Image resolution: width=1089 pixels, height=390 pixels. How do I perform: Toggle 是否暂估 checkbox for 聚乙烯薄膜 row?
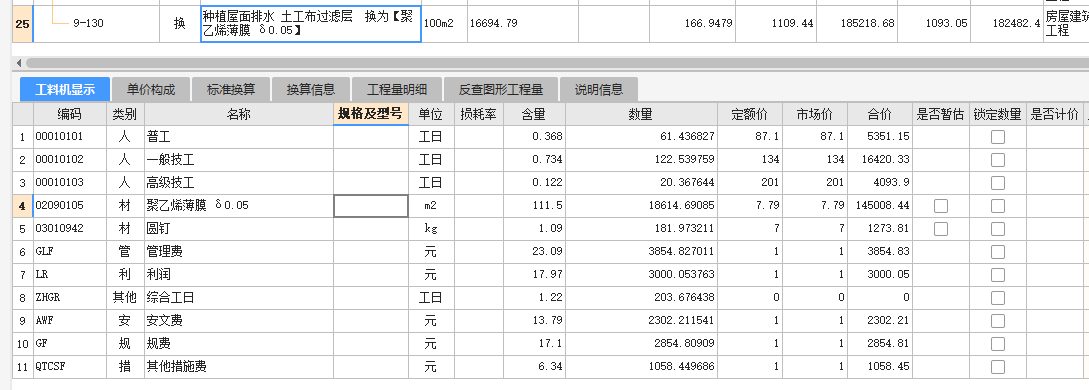(x=940, y=205)
